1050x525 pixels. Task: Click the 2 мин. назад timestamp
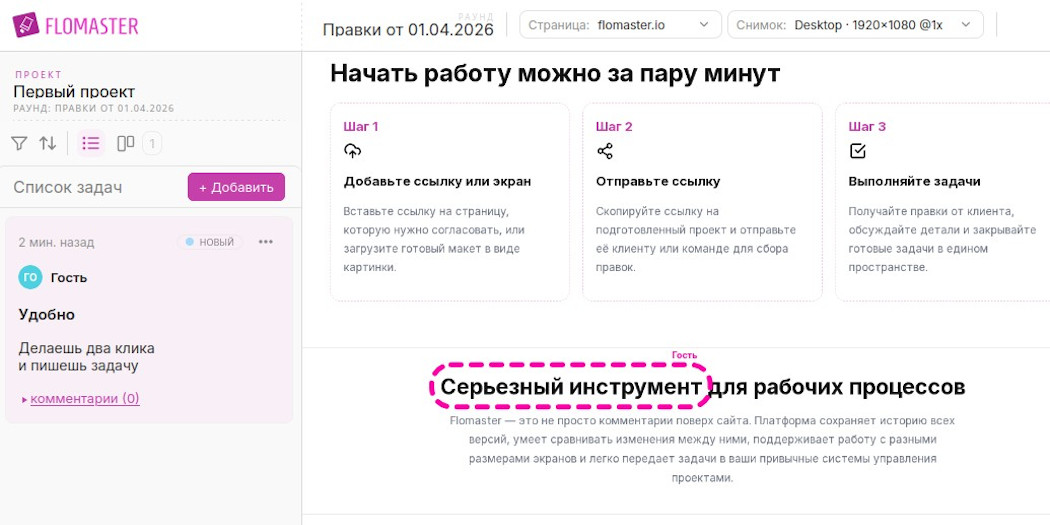click(x=56, y=242)
